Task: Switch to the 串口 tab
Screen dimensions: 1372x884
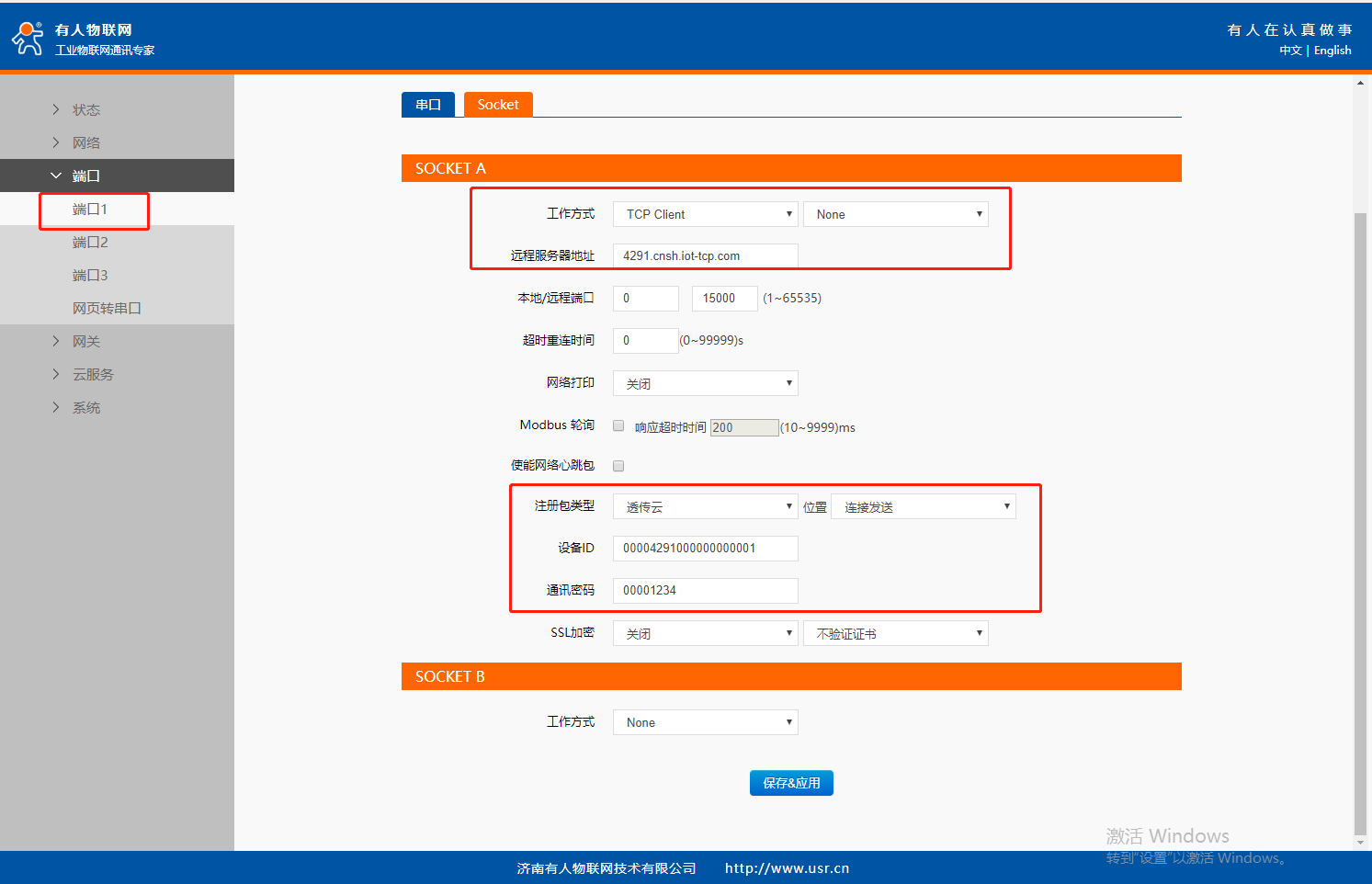Action: 428,105
